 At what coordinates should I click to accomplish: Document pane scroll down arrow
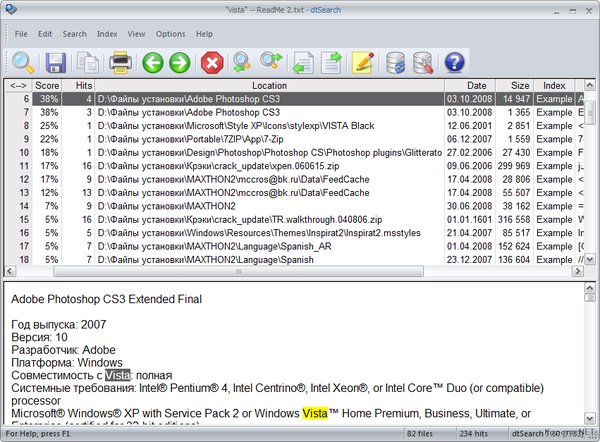coord(590,418)
